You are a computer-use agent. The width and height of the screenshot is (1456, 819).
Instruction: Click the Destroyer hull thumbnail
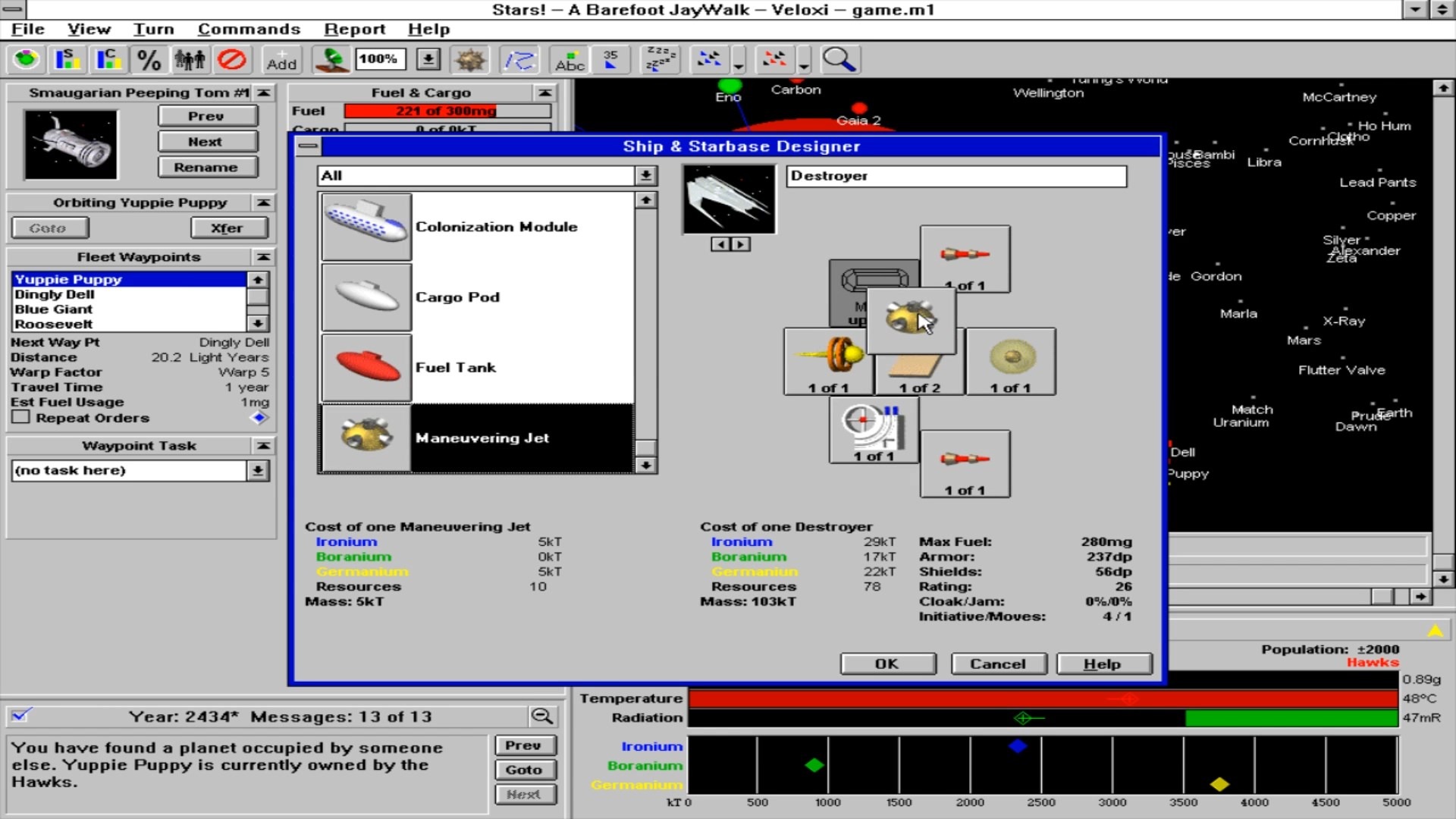729,199
